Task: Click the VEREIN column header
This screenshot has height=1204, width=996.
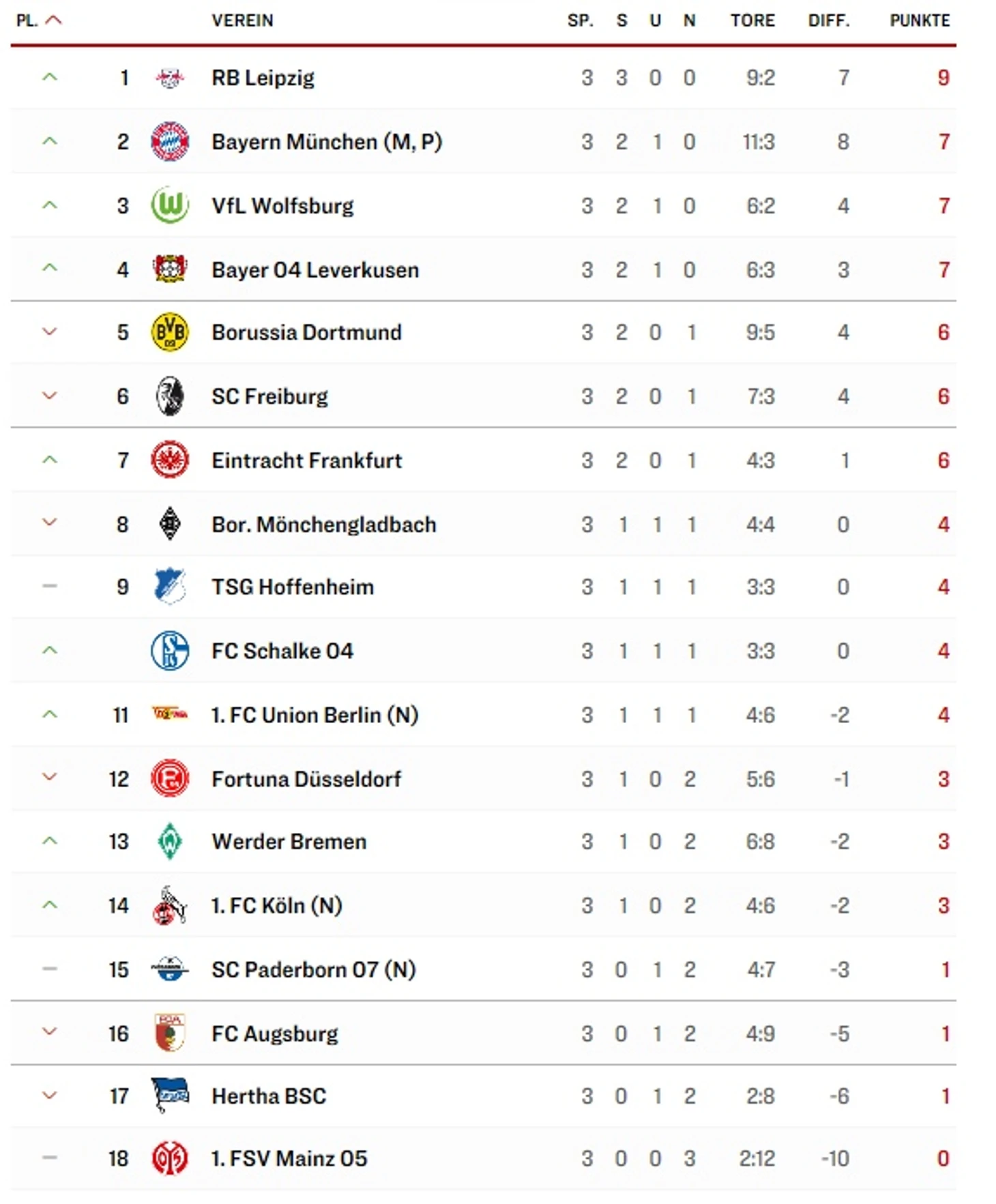Action: [x=242, y=20]
